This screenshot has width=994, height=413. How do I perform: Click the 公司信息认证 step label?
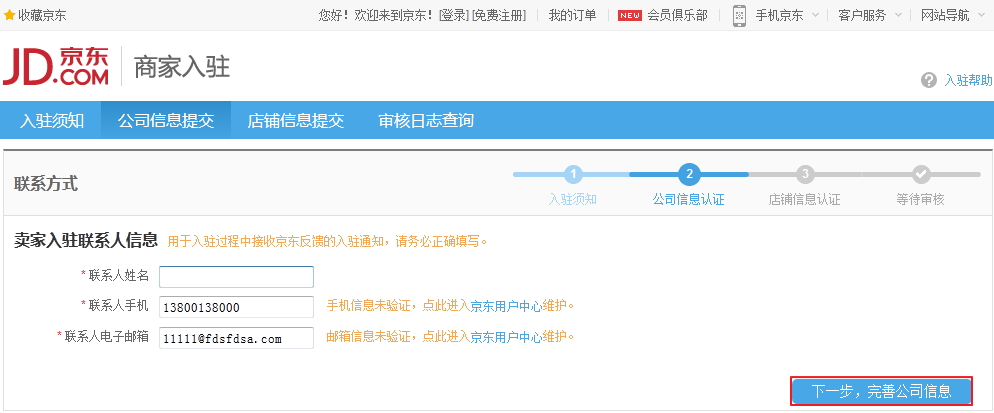click(x=688, y=199)
